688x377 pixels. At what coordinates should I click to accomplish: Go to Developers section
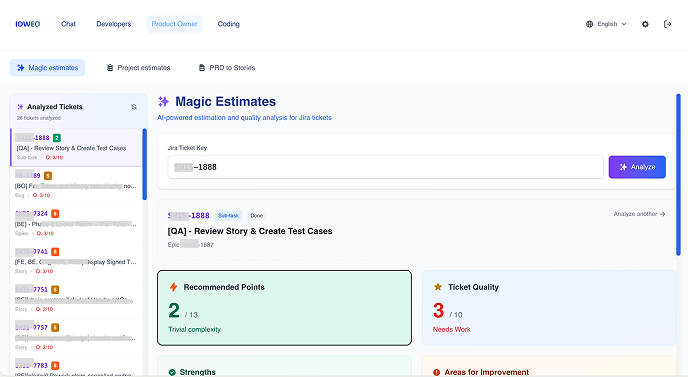(x=114, y=24)
